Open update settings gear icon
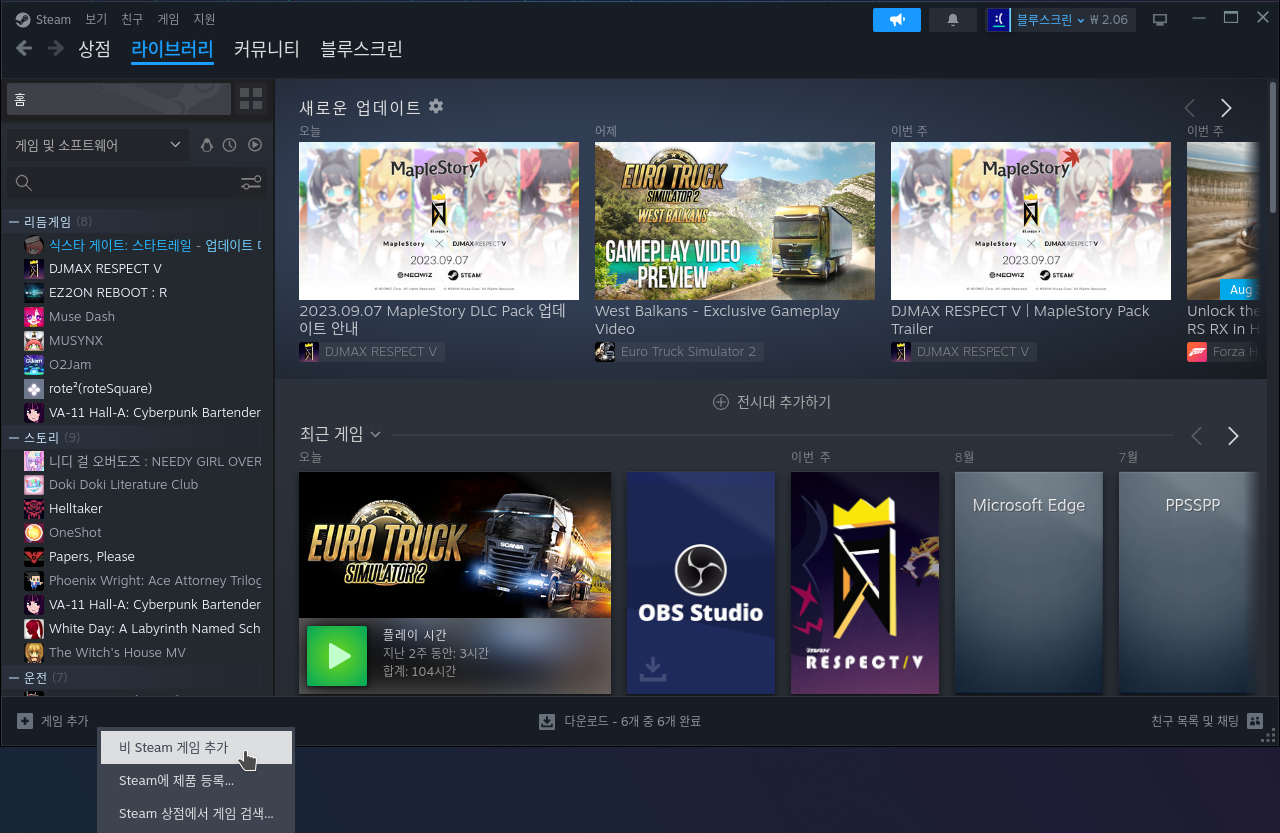The width and height of the screenshot is (1280, 833). pos(436,106)
